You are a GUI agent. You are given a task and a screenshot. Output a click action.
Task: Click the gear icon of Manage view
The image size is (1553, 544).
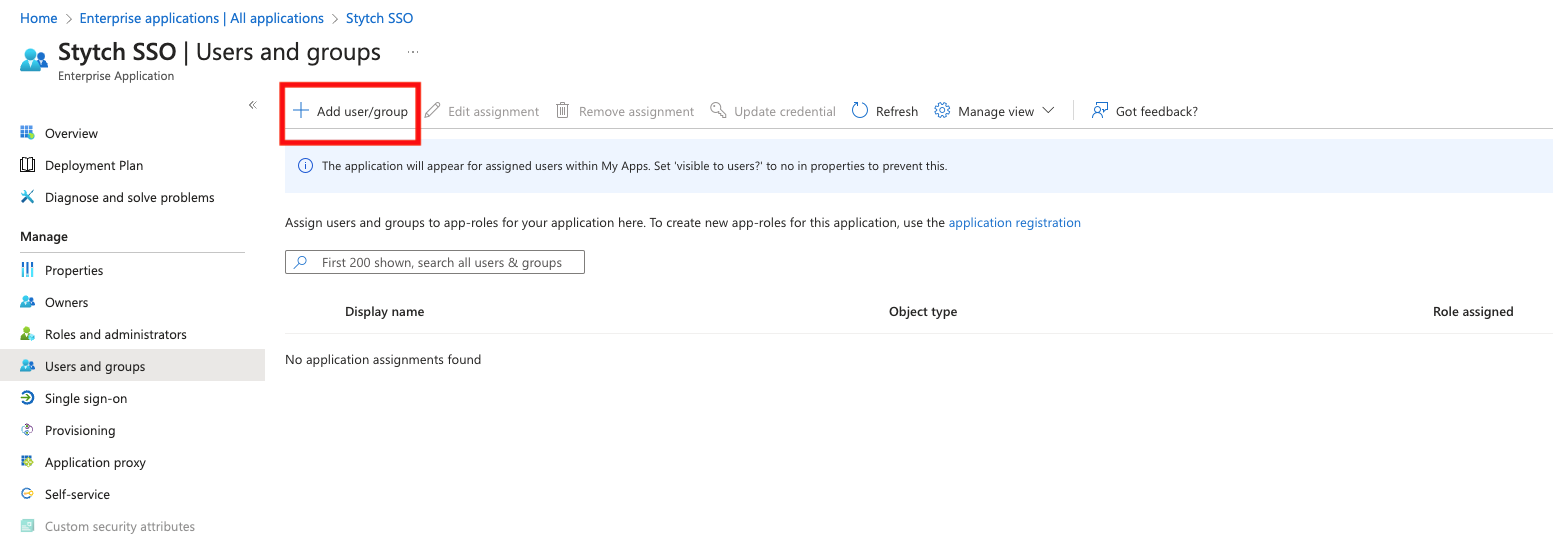[x=942, y=111]
